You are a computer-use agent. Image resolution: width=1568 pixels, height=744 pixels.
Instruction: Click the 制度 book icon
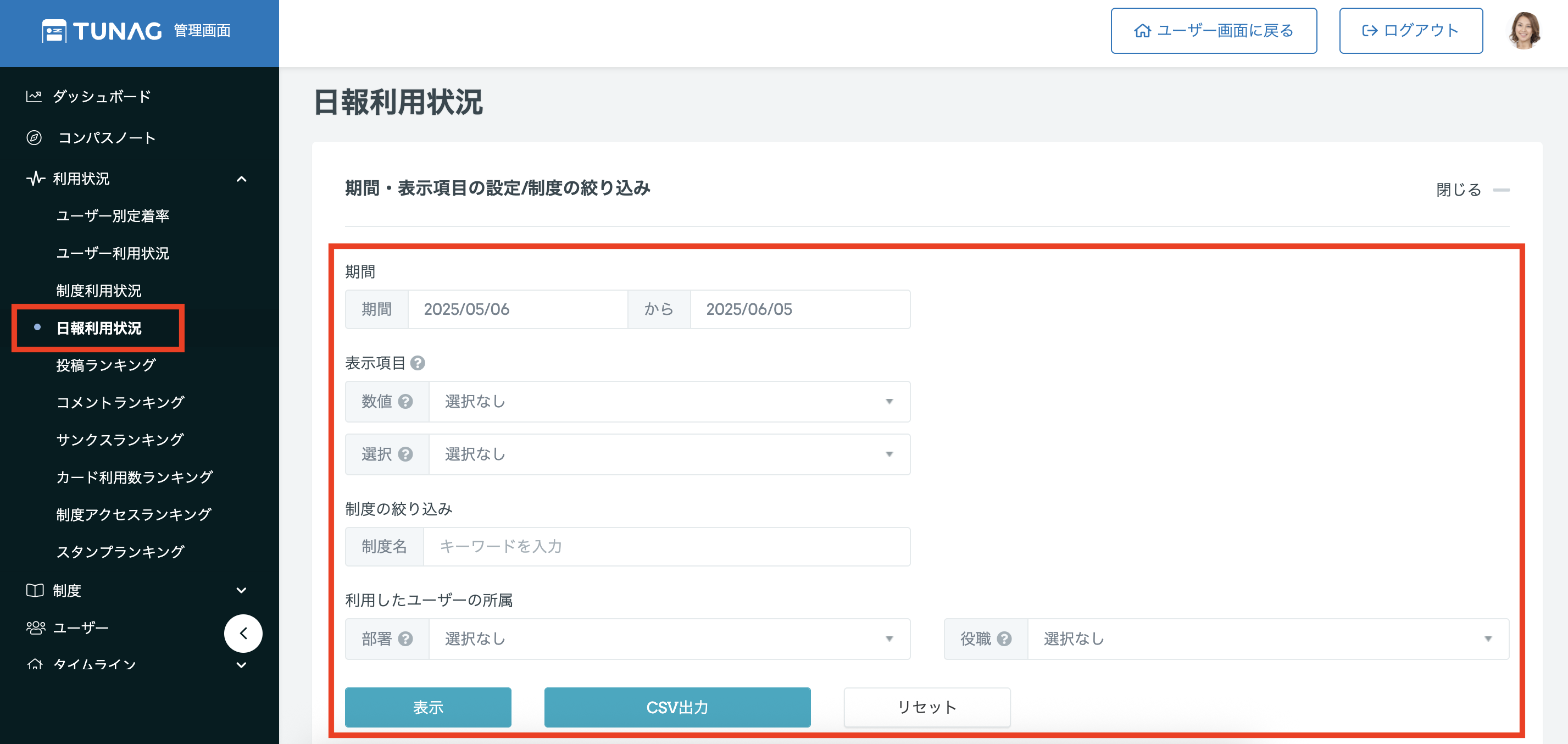pos(35,590)
